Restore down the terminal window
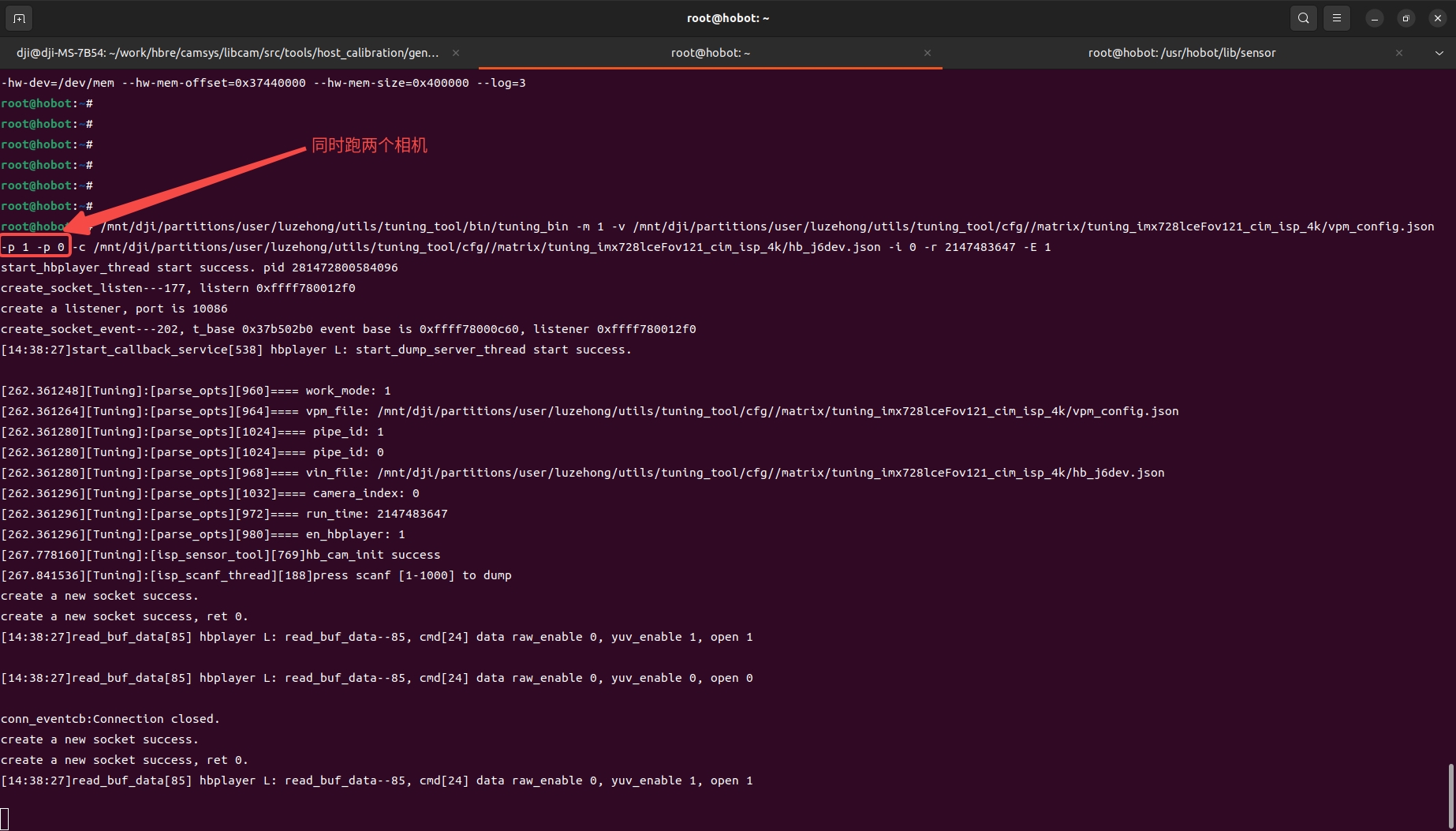1456x831 pixels. pos(1406,18)
